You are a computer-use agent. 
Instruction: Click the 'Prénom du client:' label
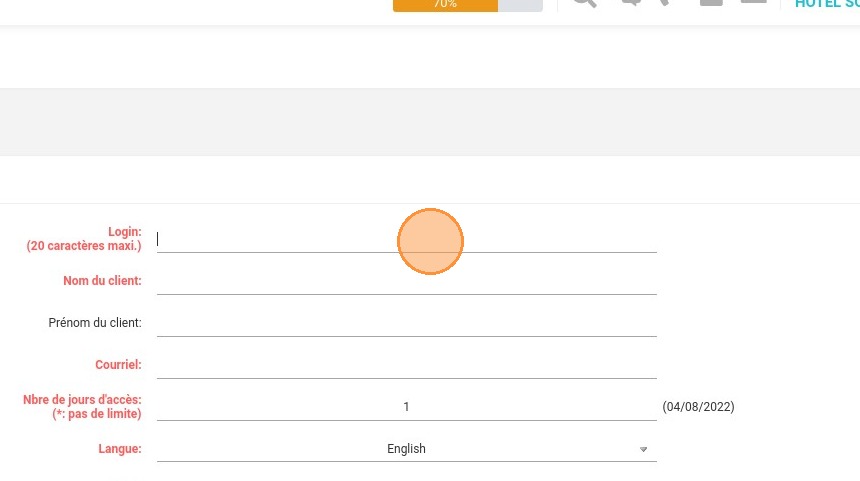pos(95,322)
